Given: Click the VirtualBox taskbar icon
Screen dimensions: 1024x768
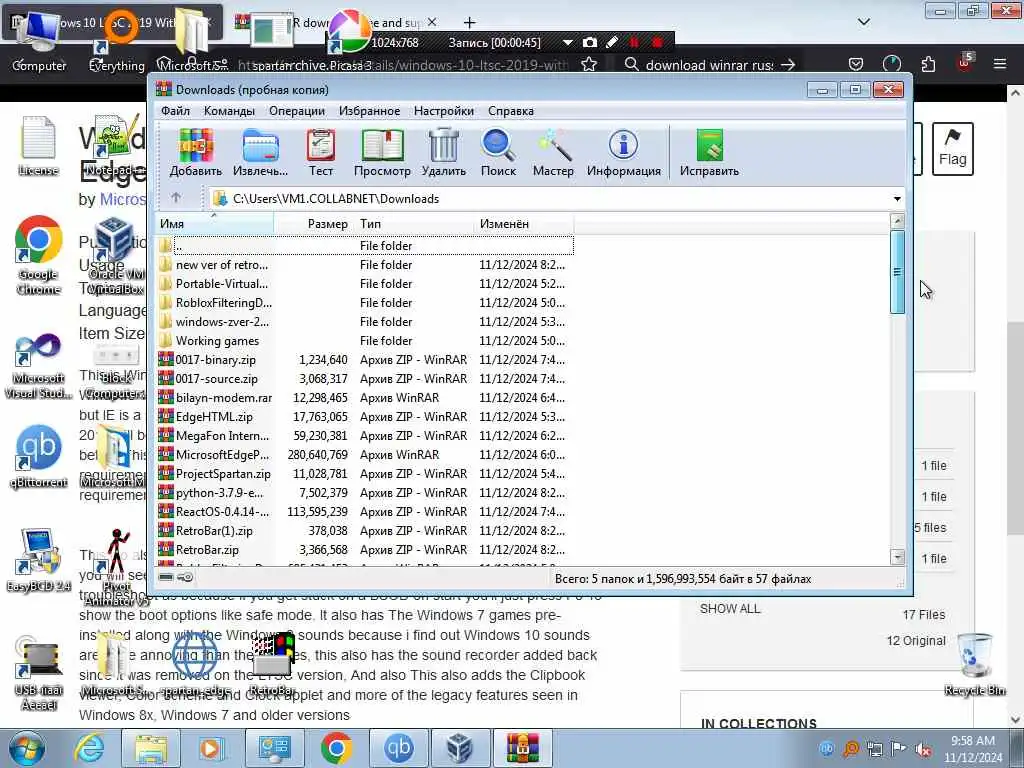Looking at the screenshot, I should [x=460, y=748].
